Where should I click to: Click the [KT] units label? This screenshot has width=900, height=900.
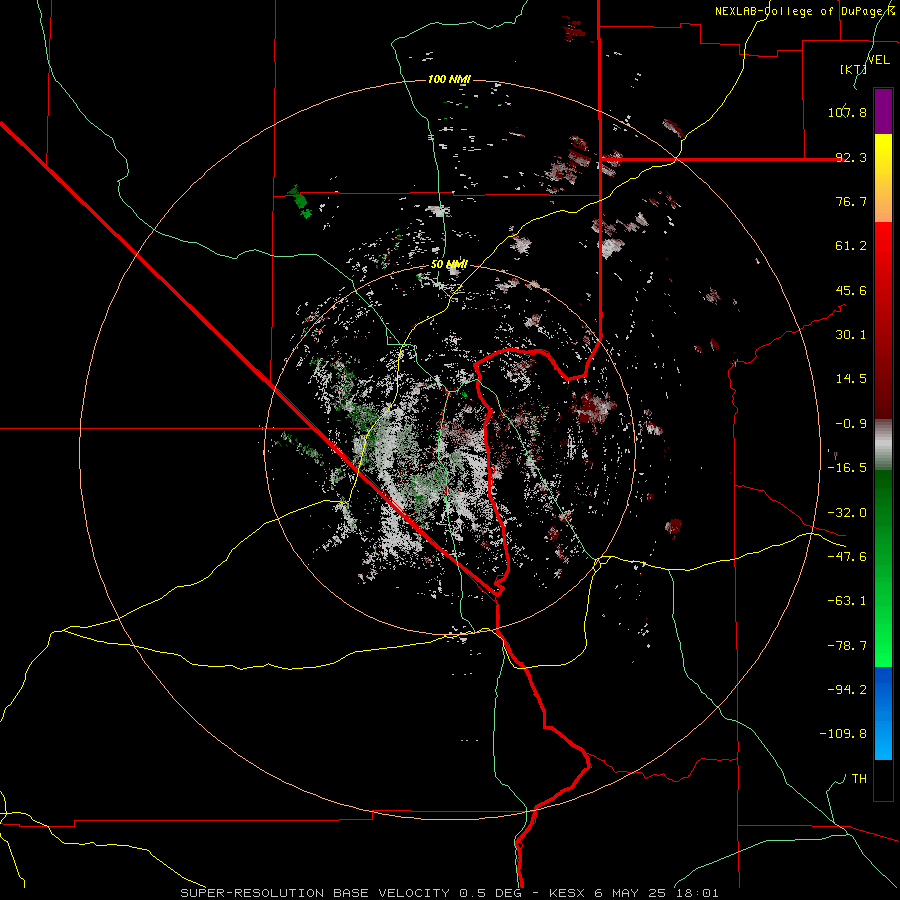pos(853,69)
